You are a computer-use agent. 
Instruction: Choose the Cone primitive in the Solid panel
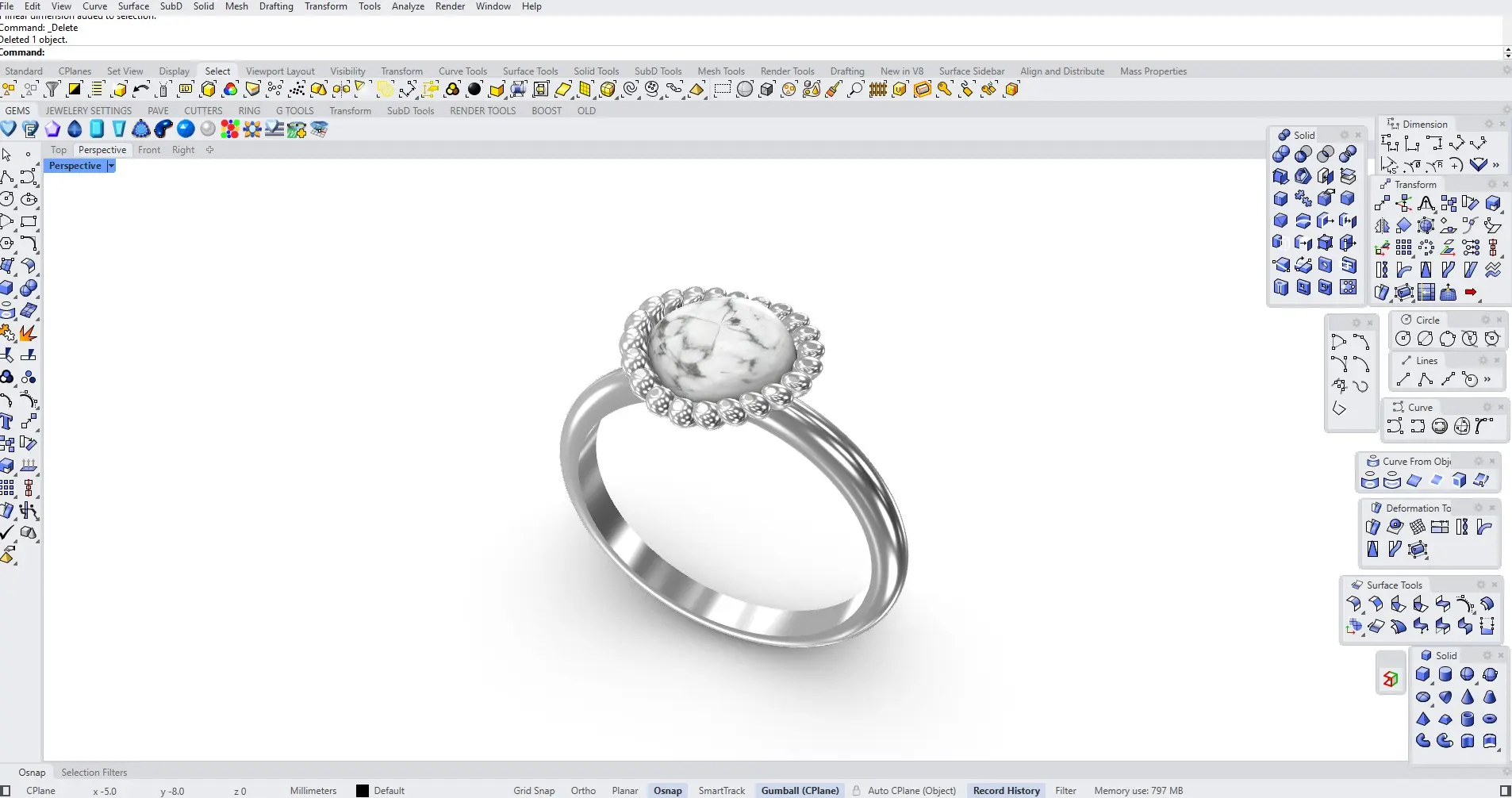point(1468,697)
